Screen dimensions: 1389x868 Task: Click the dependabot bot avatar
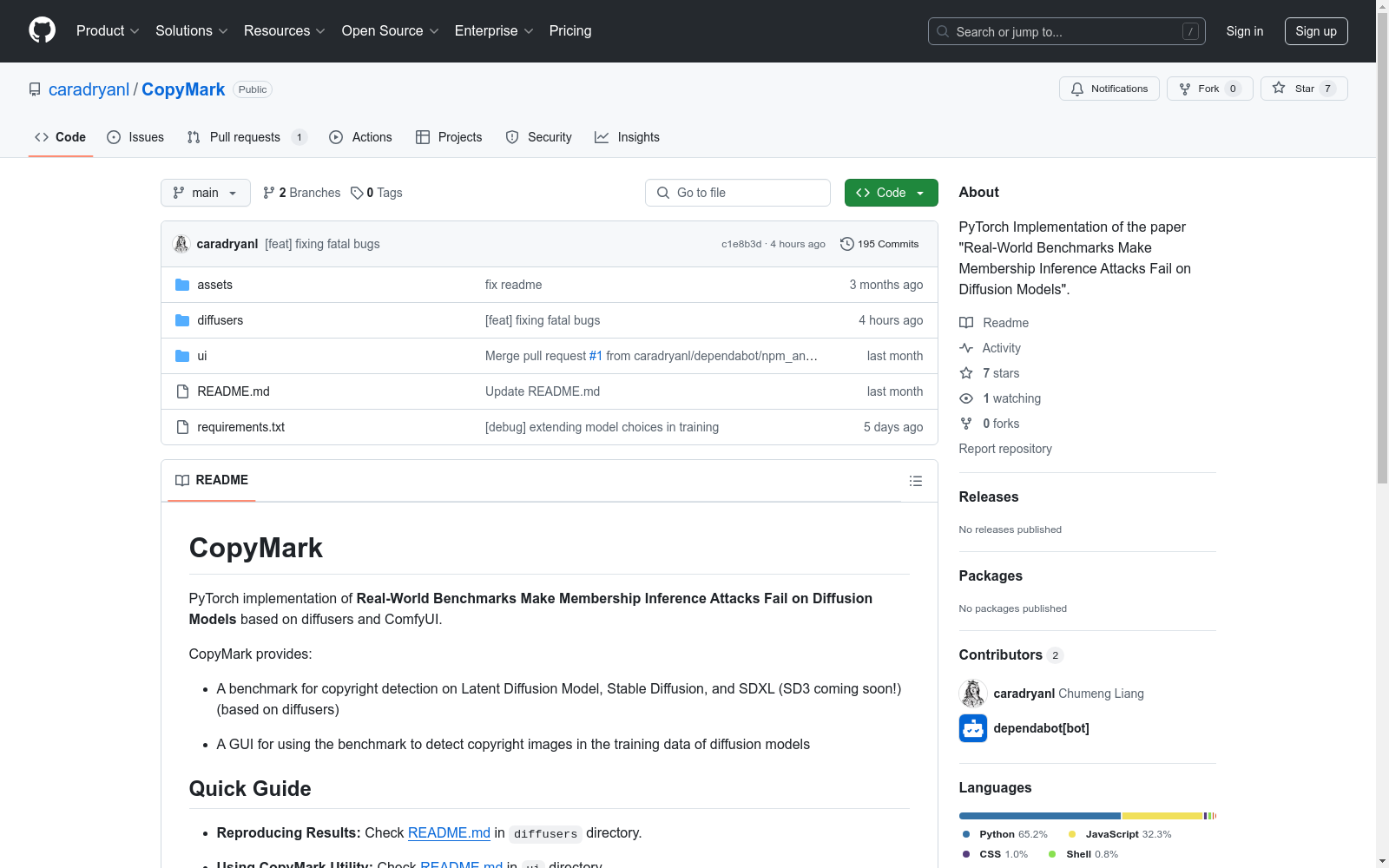pos(973,728)
